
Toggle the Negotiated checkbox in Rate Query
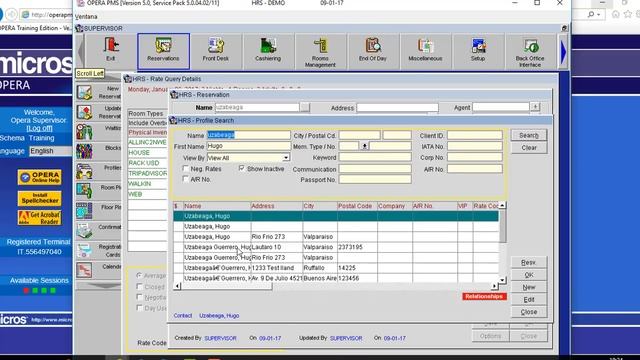click(x=139, y=297)
